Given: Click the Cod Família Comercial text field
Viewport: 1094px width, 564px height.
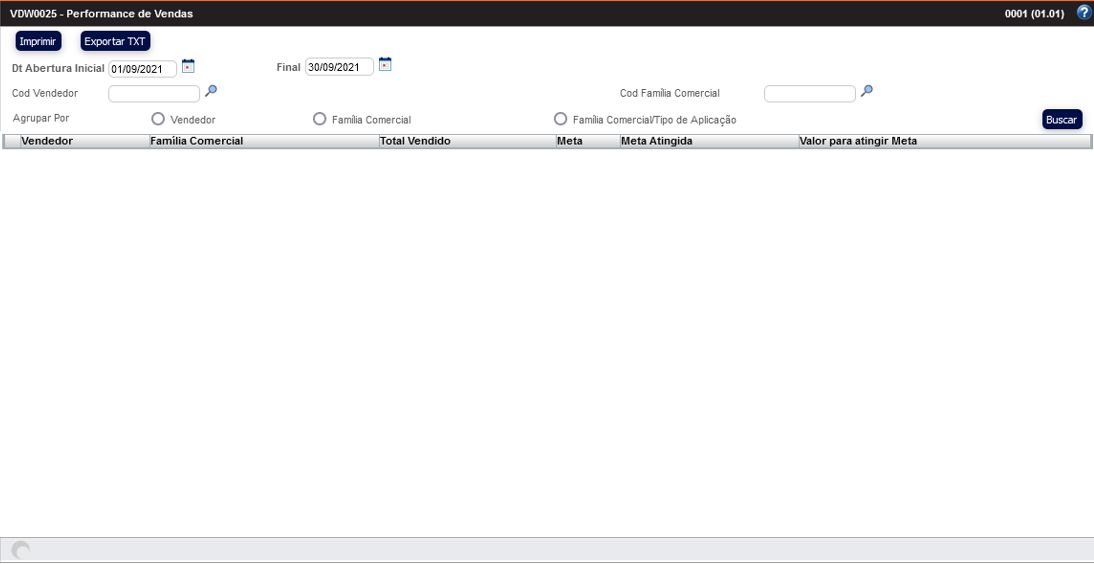Looking at the screenshot, I should point(809,94).
